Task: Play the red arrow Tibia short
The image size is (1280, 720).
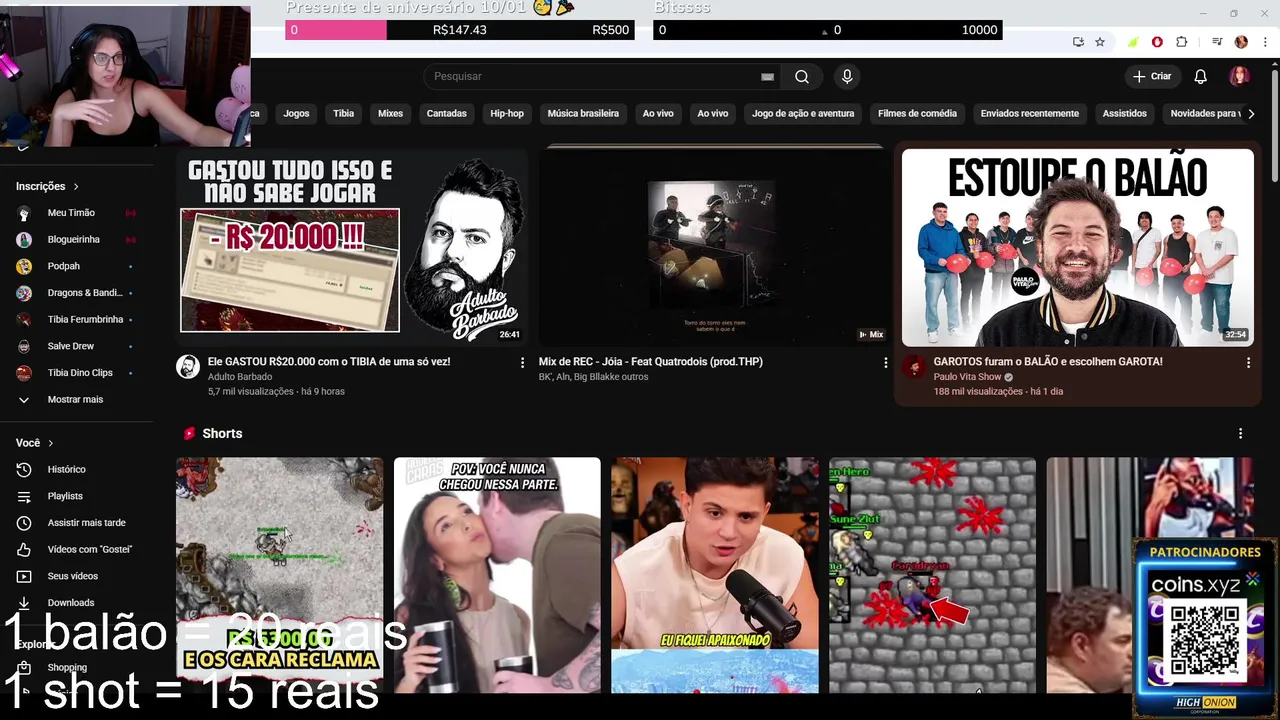Action: (932, 575)
